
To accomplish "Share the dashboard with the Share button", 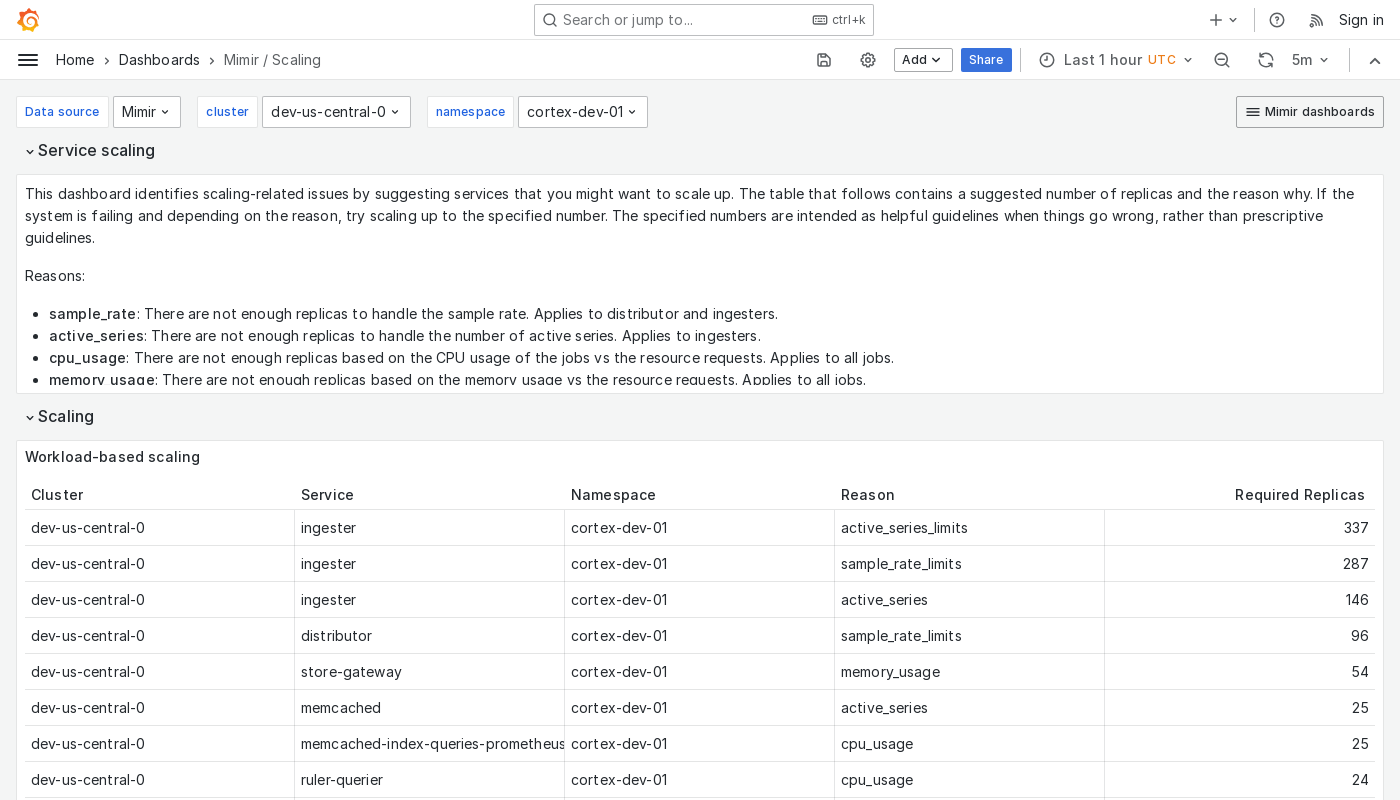I will tap(986, 60).
